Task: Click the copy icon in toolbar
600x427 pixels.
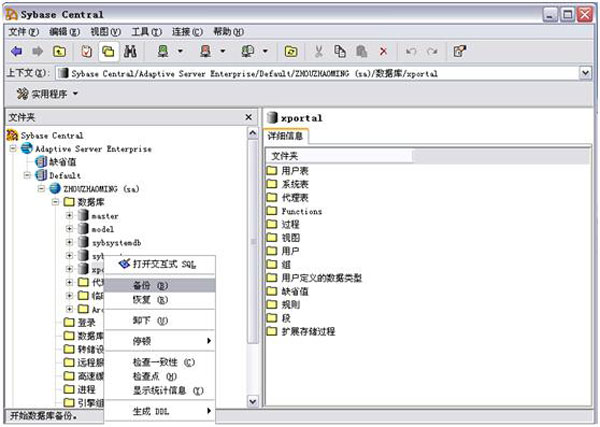Action: pos(340,51)
